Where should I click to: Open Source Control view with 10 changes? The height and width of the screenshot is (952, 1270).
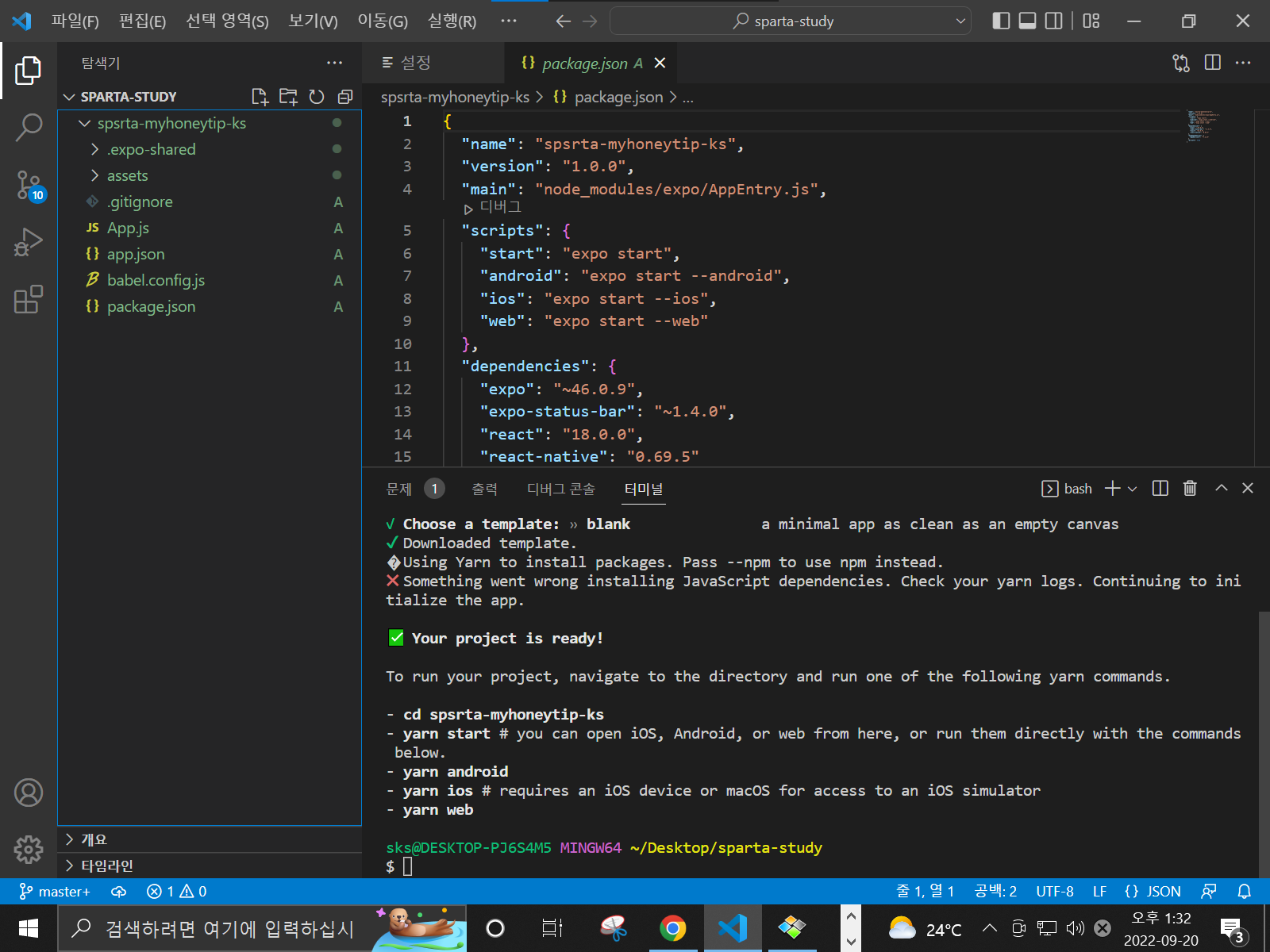pyautogui.click(x=29, y=185)
